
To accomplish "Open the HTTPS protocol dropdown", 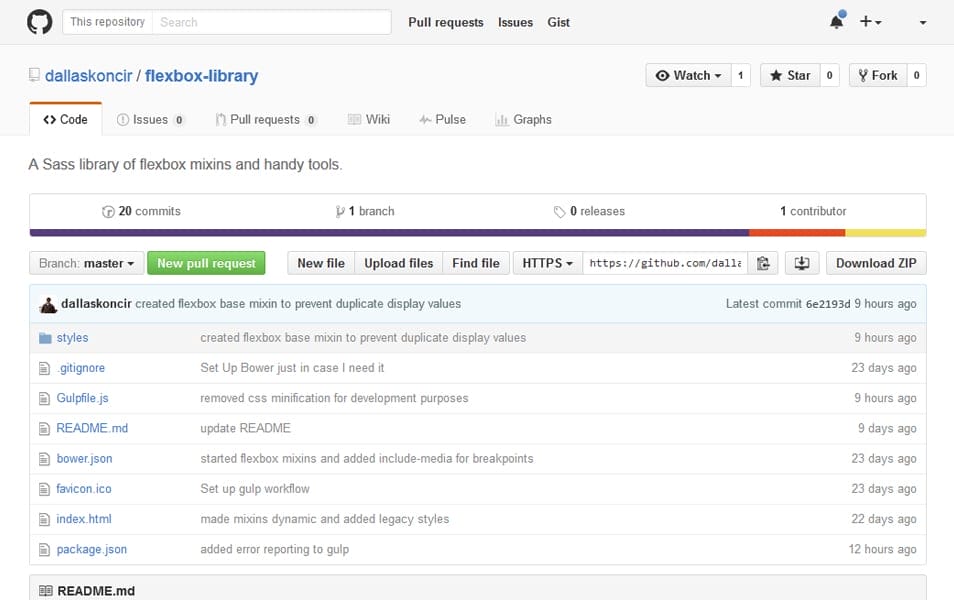I will 548,263.
